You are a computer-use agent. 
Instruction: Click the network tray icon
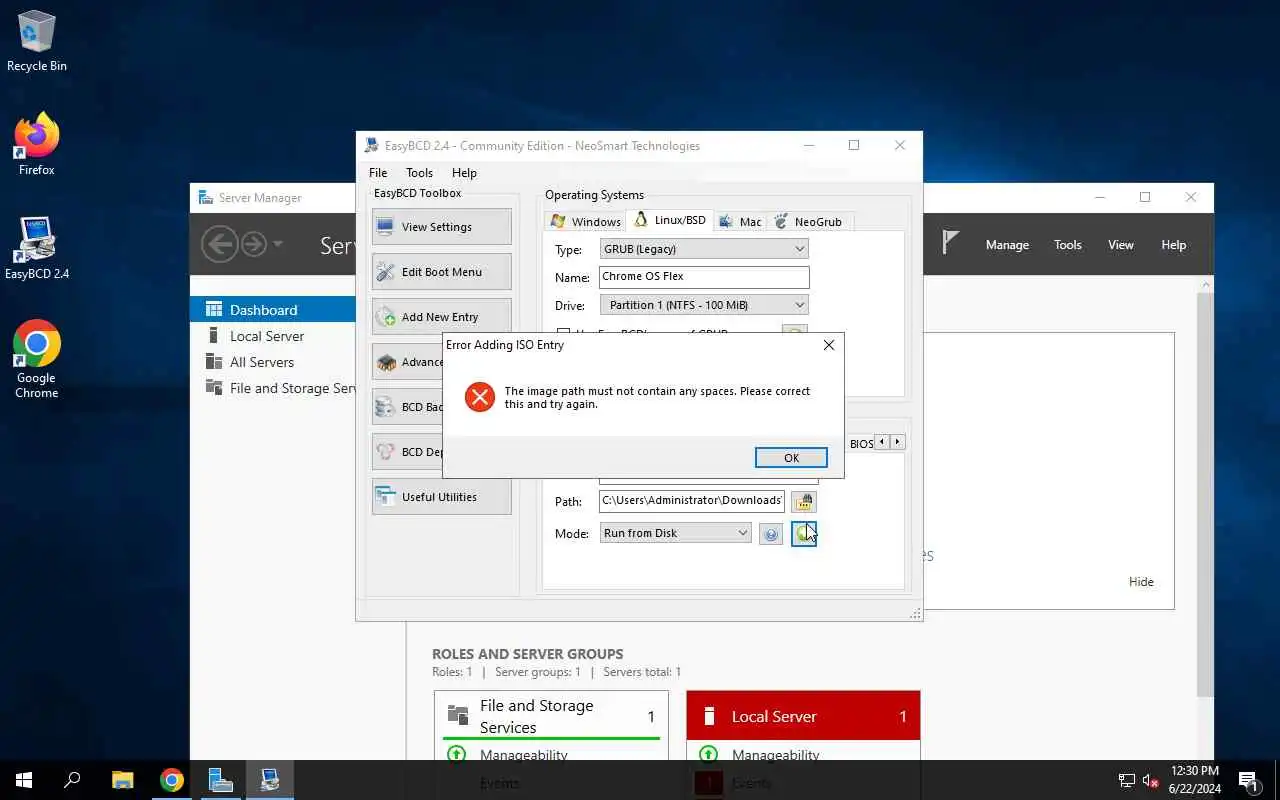click(1126, 780)
